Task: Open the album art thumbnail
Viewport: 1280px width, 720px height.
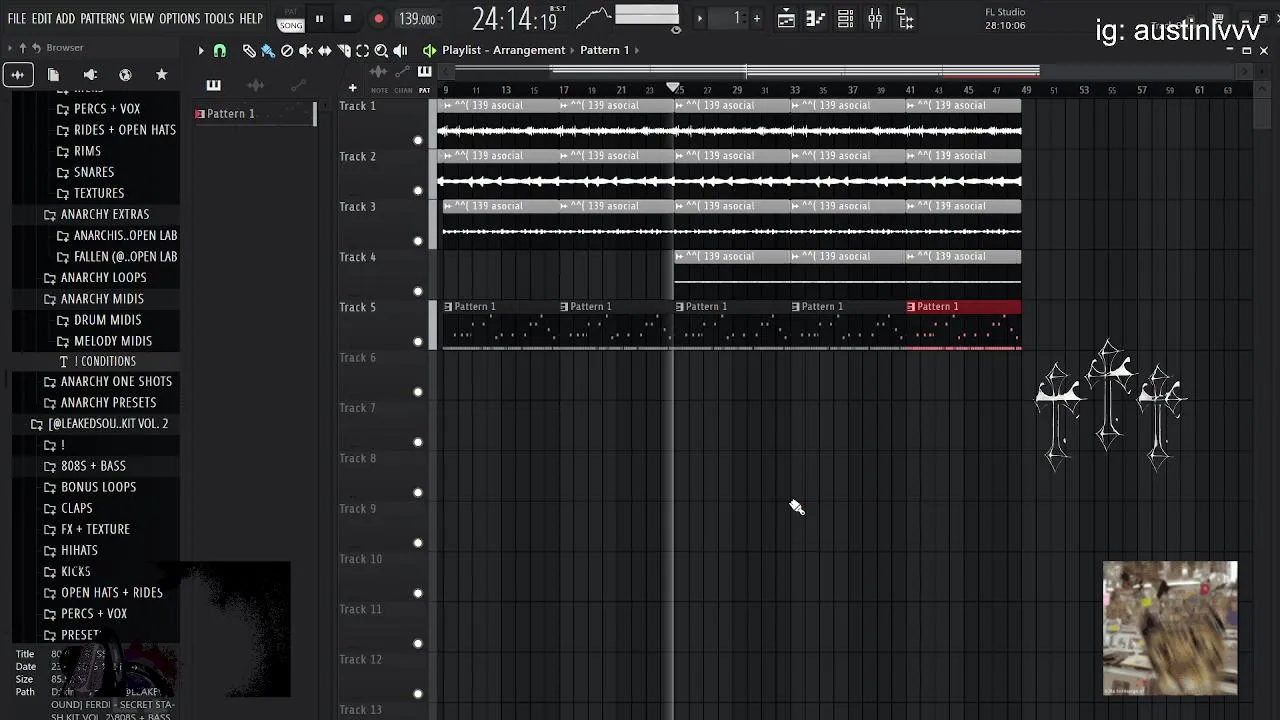Action: point(1170,628)
